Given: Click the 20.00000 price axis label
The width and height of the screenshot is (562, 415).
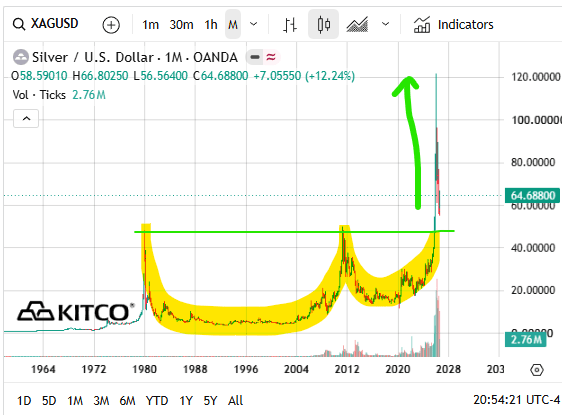Looking at the screenshot, I should 533,290.
